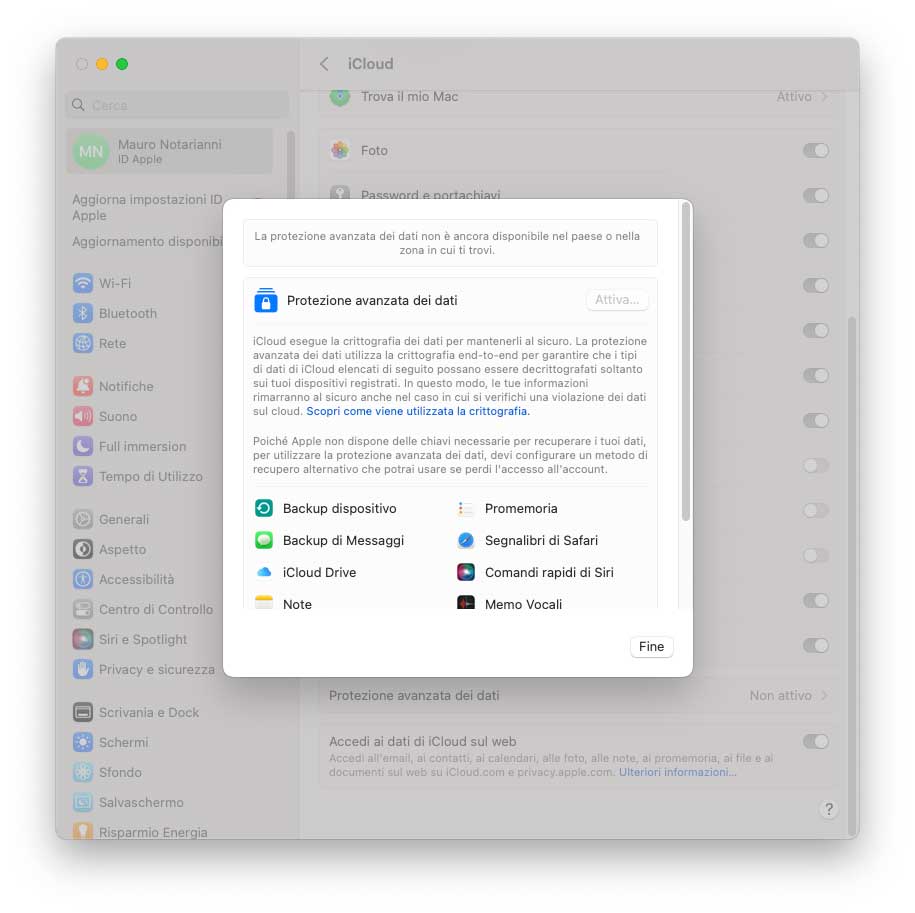Click the green zoom window button
915x913 pixels.
tap(122, 64)
